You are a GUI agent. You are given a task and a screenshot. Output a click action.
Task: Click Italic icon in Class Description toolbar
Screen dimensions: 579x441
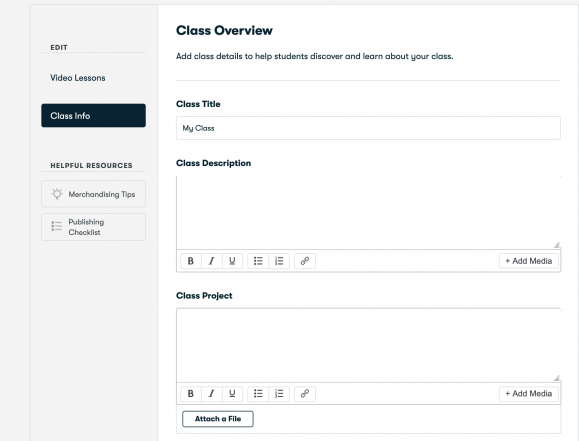(212, 261)
